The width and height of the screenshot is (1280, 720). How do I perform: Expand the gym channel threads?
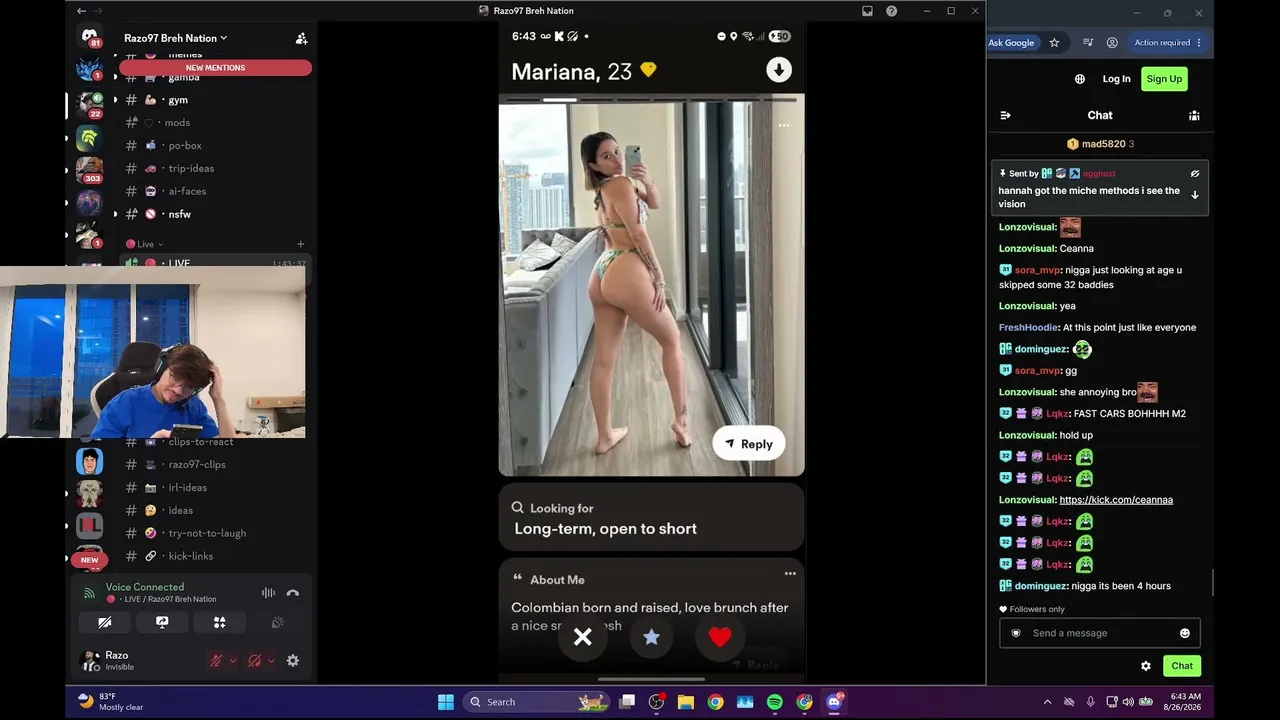(115, 100)
